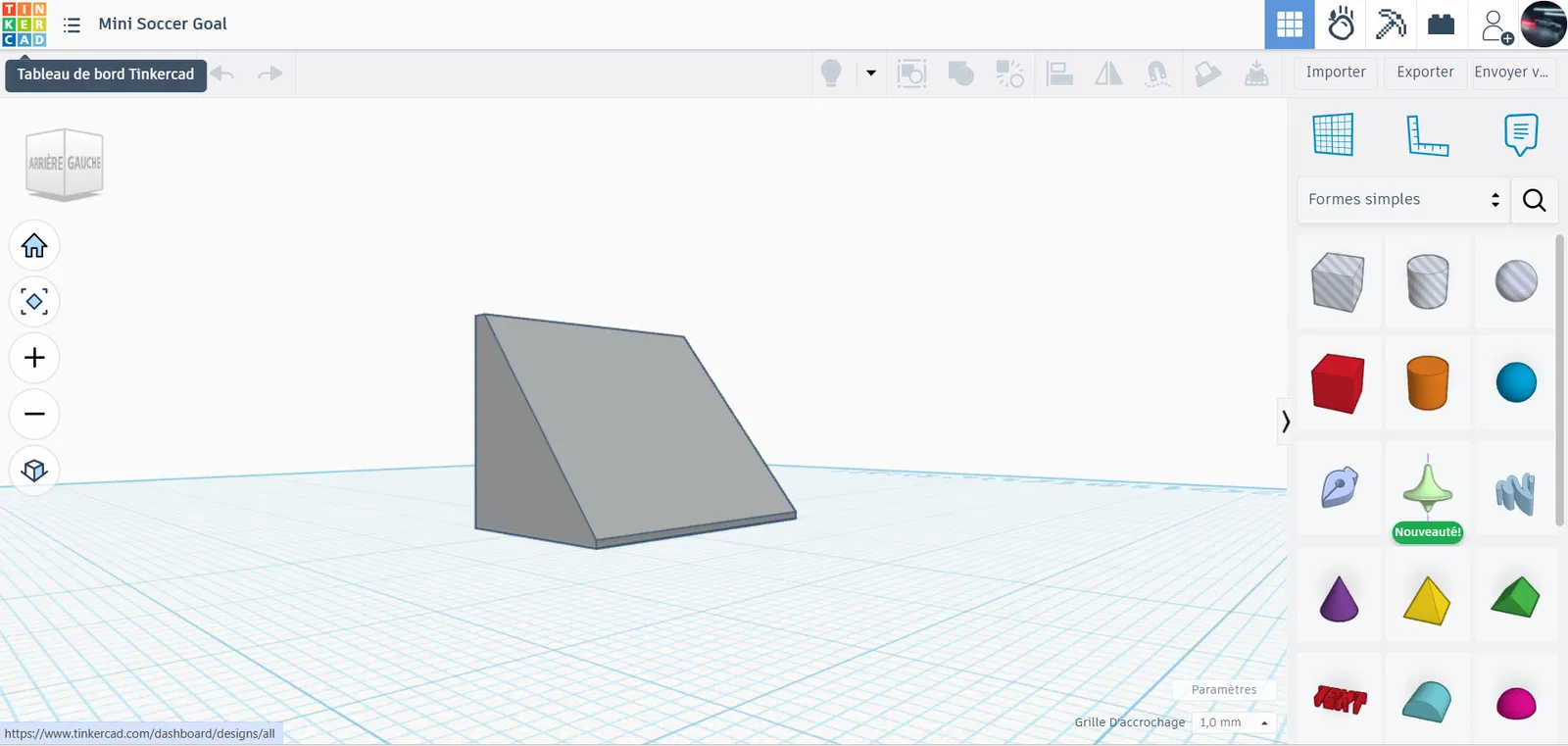Select the striped hole sphere shape
Screen dimensions: 1568x746
click(x=1516, y=282)
